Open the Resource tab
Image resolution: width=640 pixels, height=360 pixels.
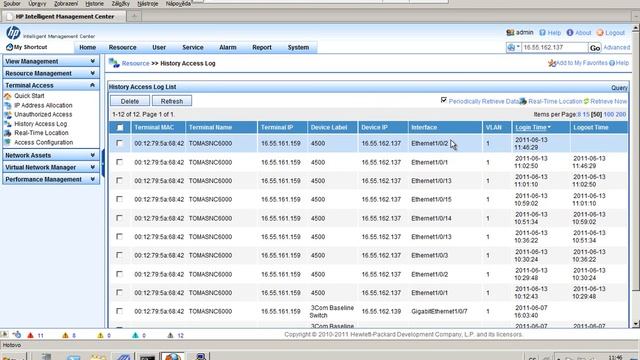coord(122,47)
